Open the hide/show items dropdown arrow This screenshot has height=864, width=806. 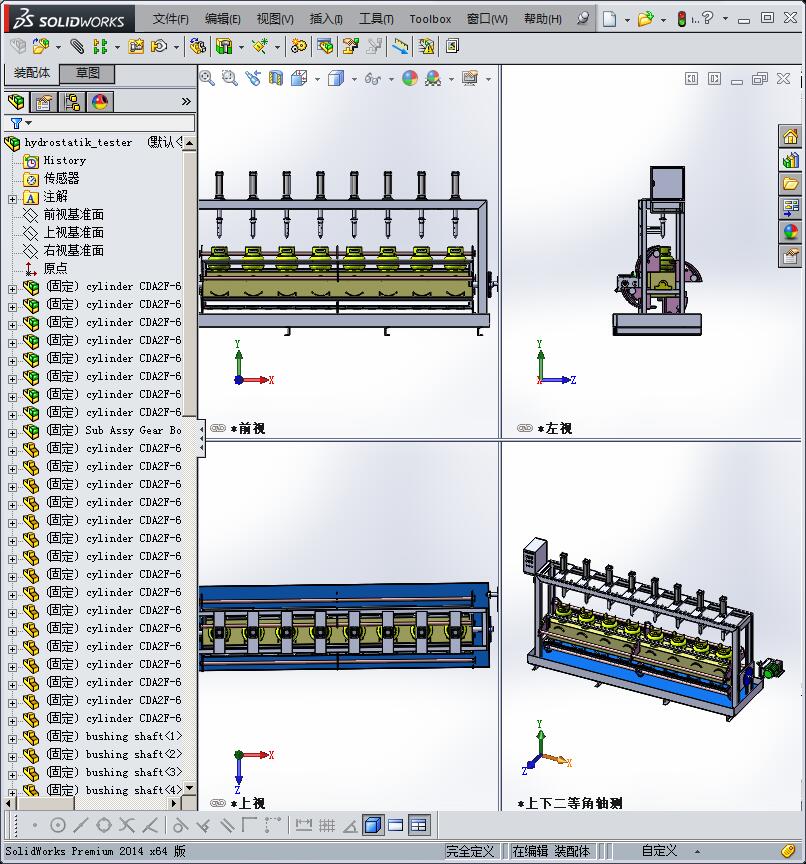(391, 79)
